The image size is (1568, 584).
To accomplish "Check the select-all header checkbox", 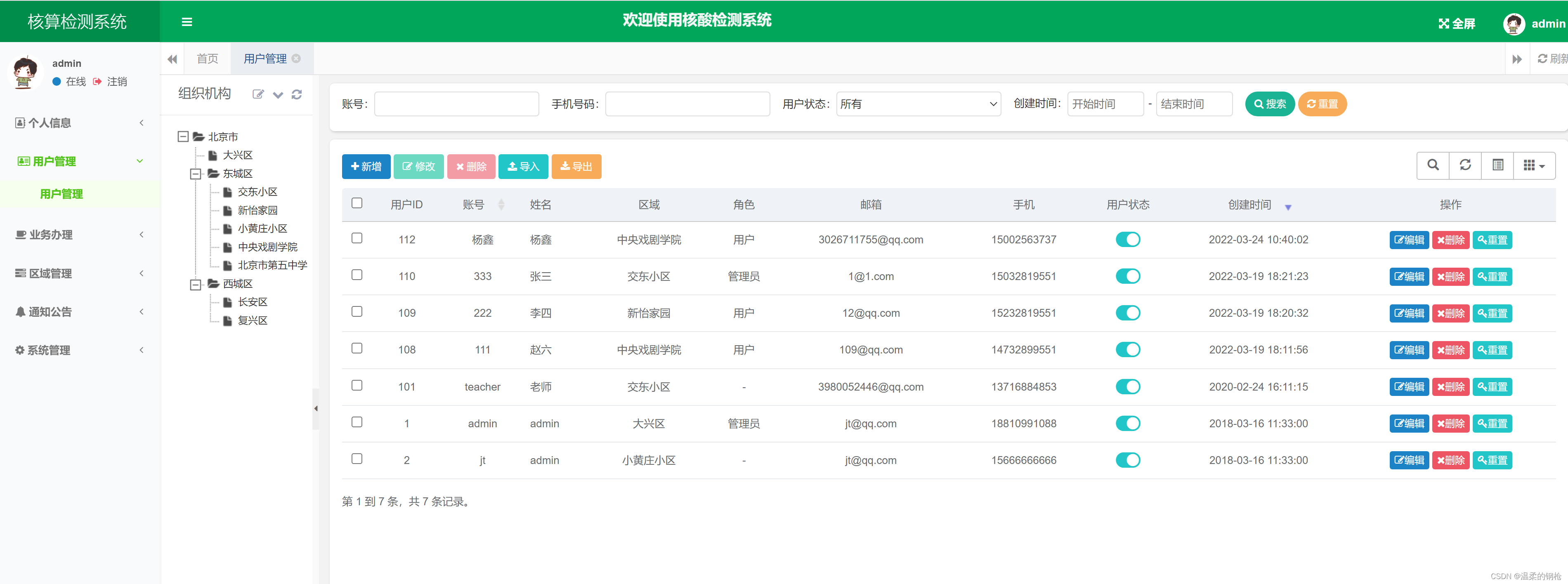I will (357, 203).
